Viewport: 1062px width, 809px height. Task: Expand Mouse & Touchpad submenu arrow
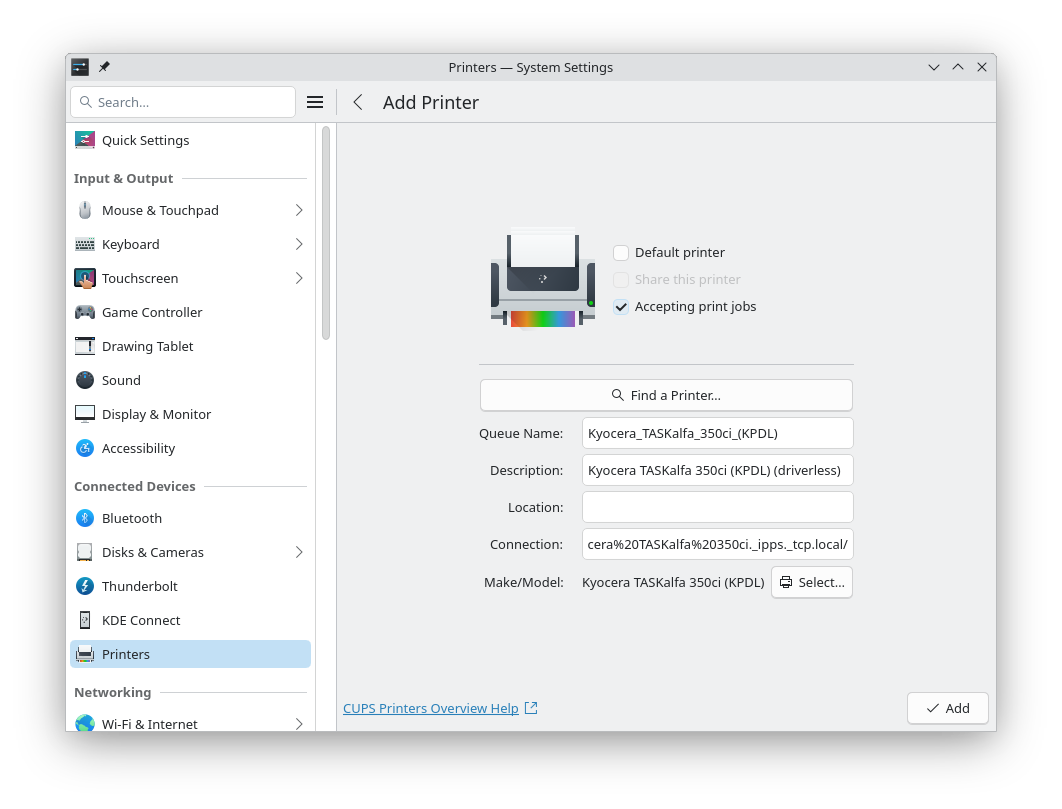pyautogui.click(x=299, y=210)
